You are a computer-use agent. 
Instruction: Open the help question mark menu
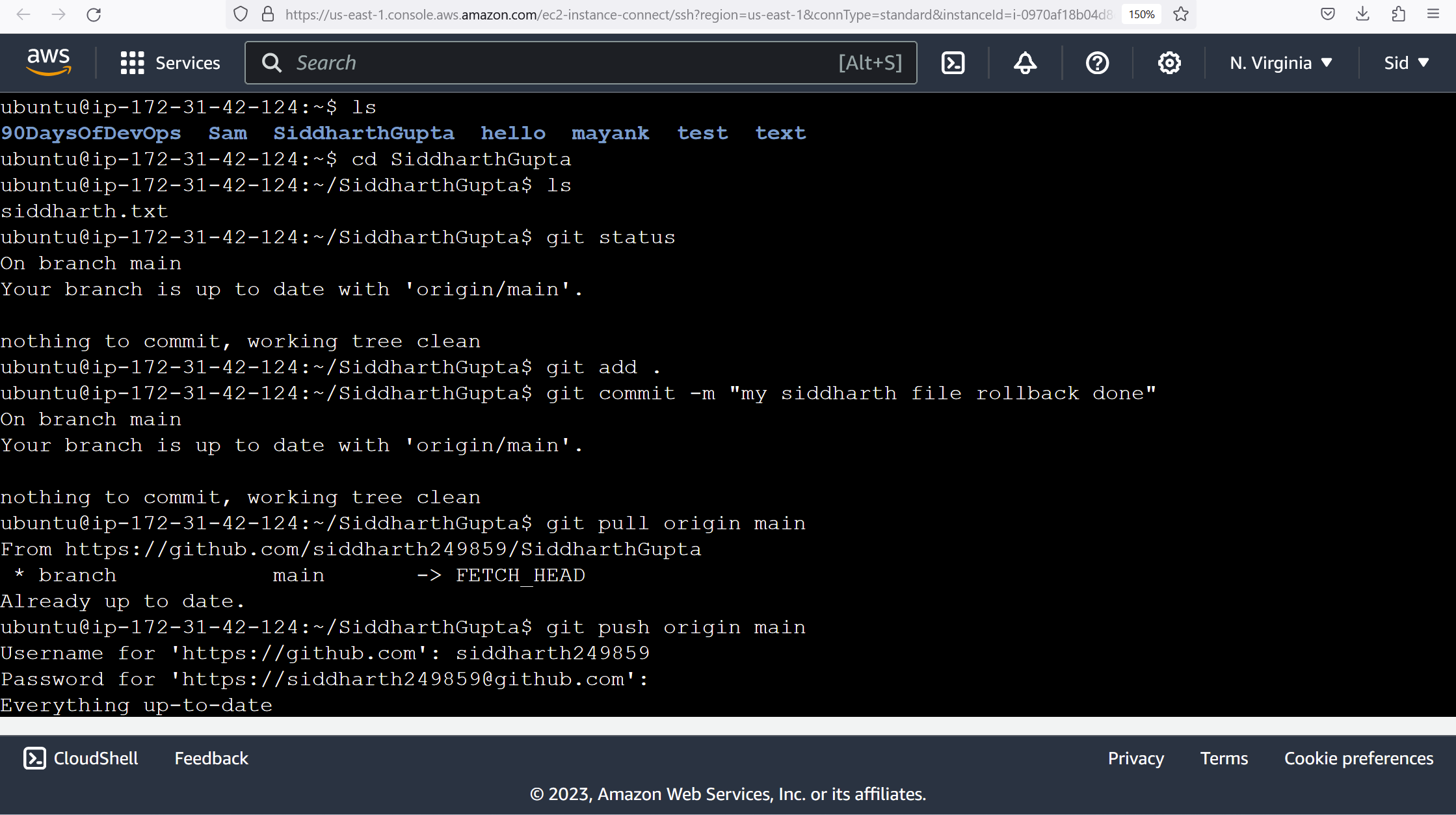tap(1098, 63)
